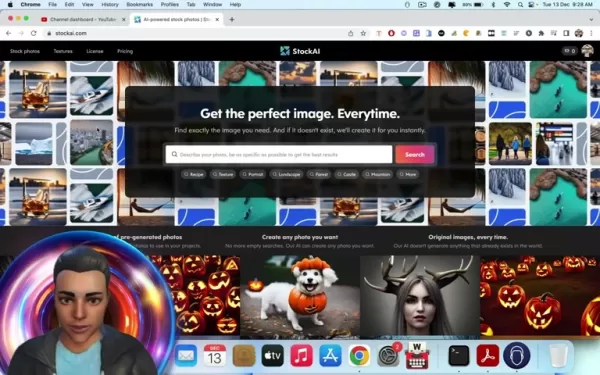This screenshot has height=375, width=600.
Task: Open Chrome from the dock
Action: click(x=359, y=355)
